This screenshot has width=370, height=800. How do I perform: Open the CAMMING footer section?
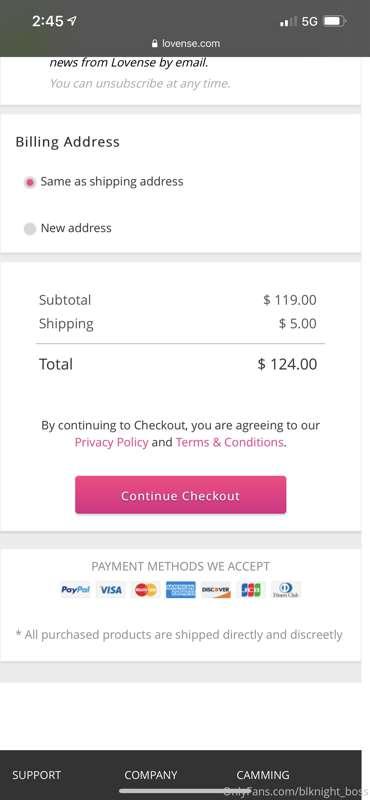[263, 775]
